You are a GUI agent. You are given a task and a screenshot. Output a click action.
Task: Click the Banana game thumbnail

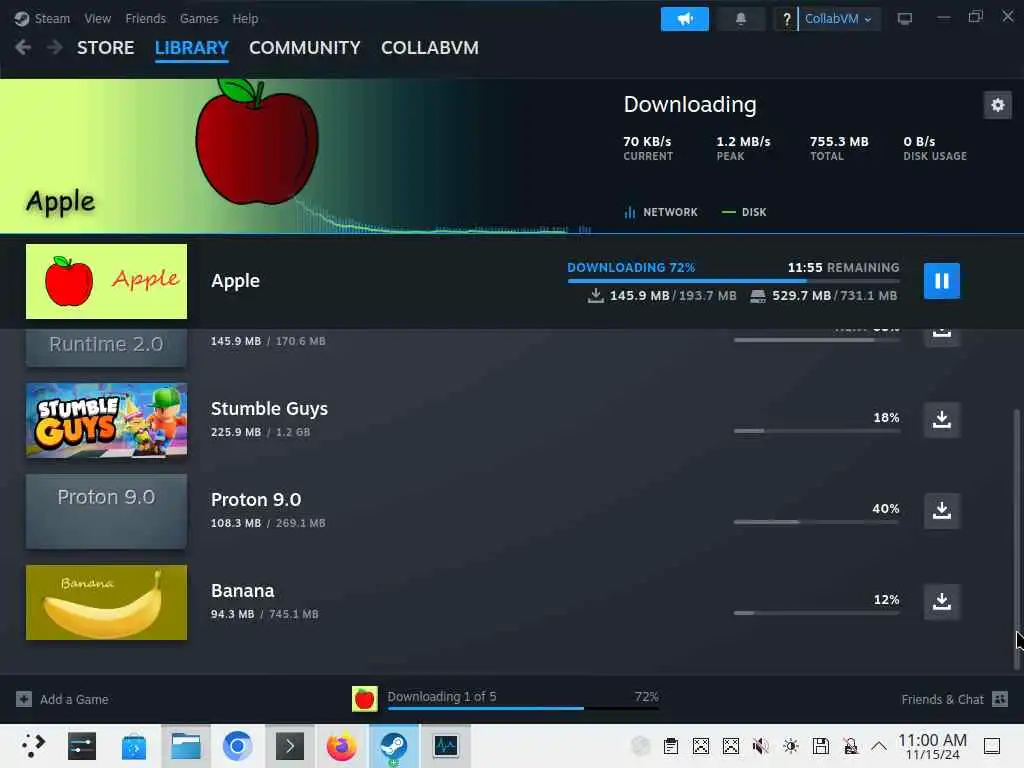[106, 602]
